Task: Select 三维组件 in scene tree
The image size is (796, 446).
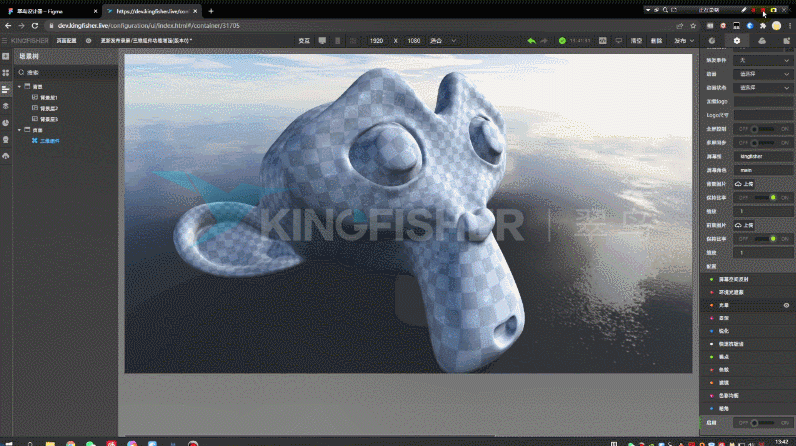Action: click(49, 141)
